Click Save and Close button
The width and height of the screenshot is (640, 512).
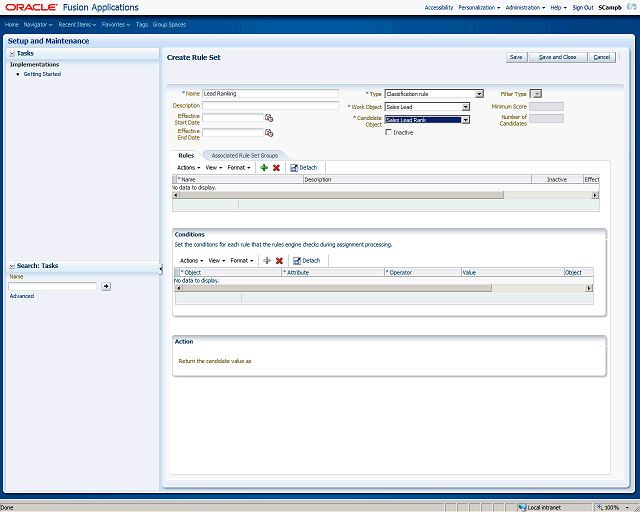[558, 57]
